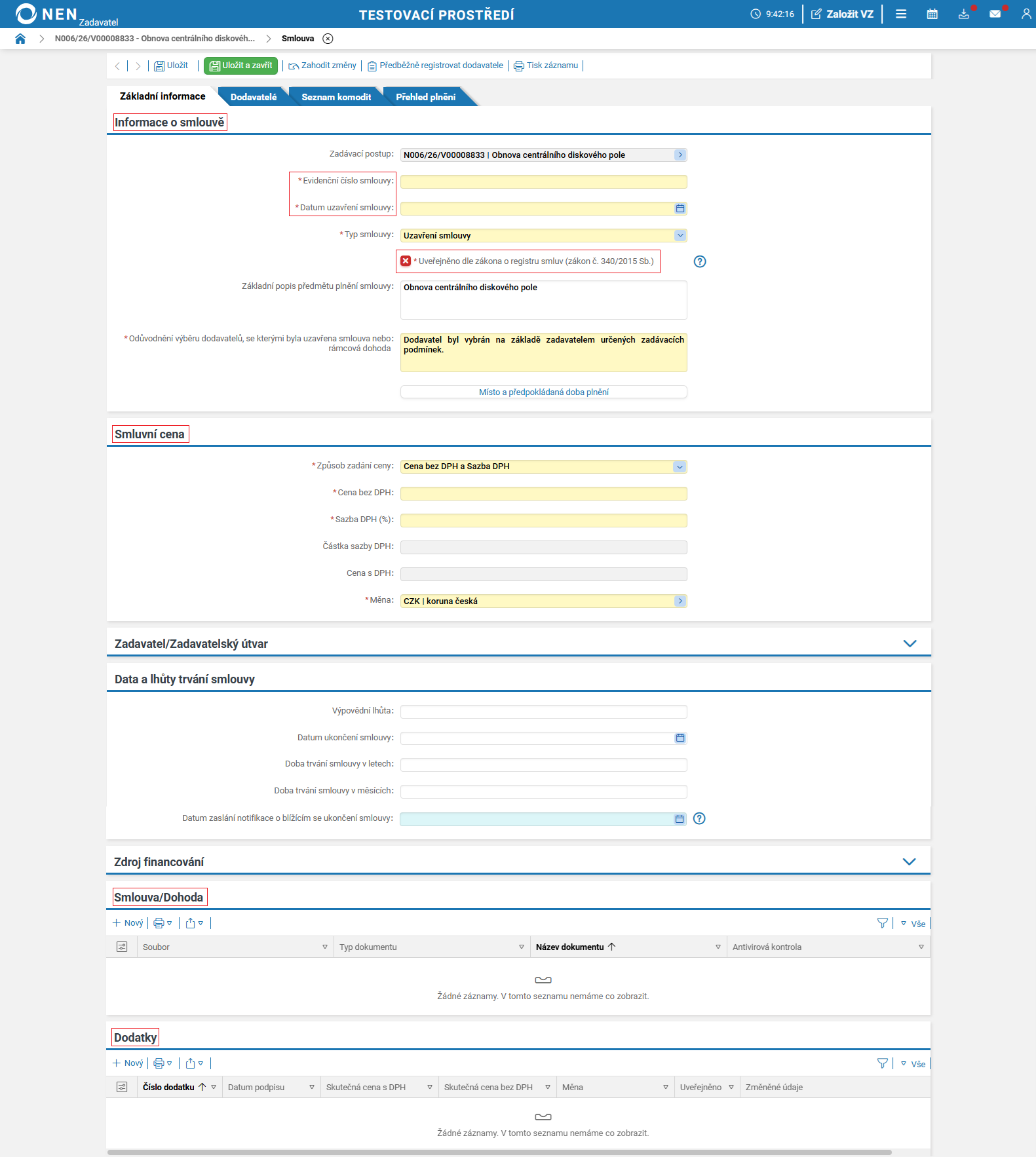Viewport: 1036px width, 1157px height.
Task: Open print menu in Smlouva/Dohoda list
Action: 163,923
